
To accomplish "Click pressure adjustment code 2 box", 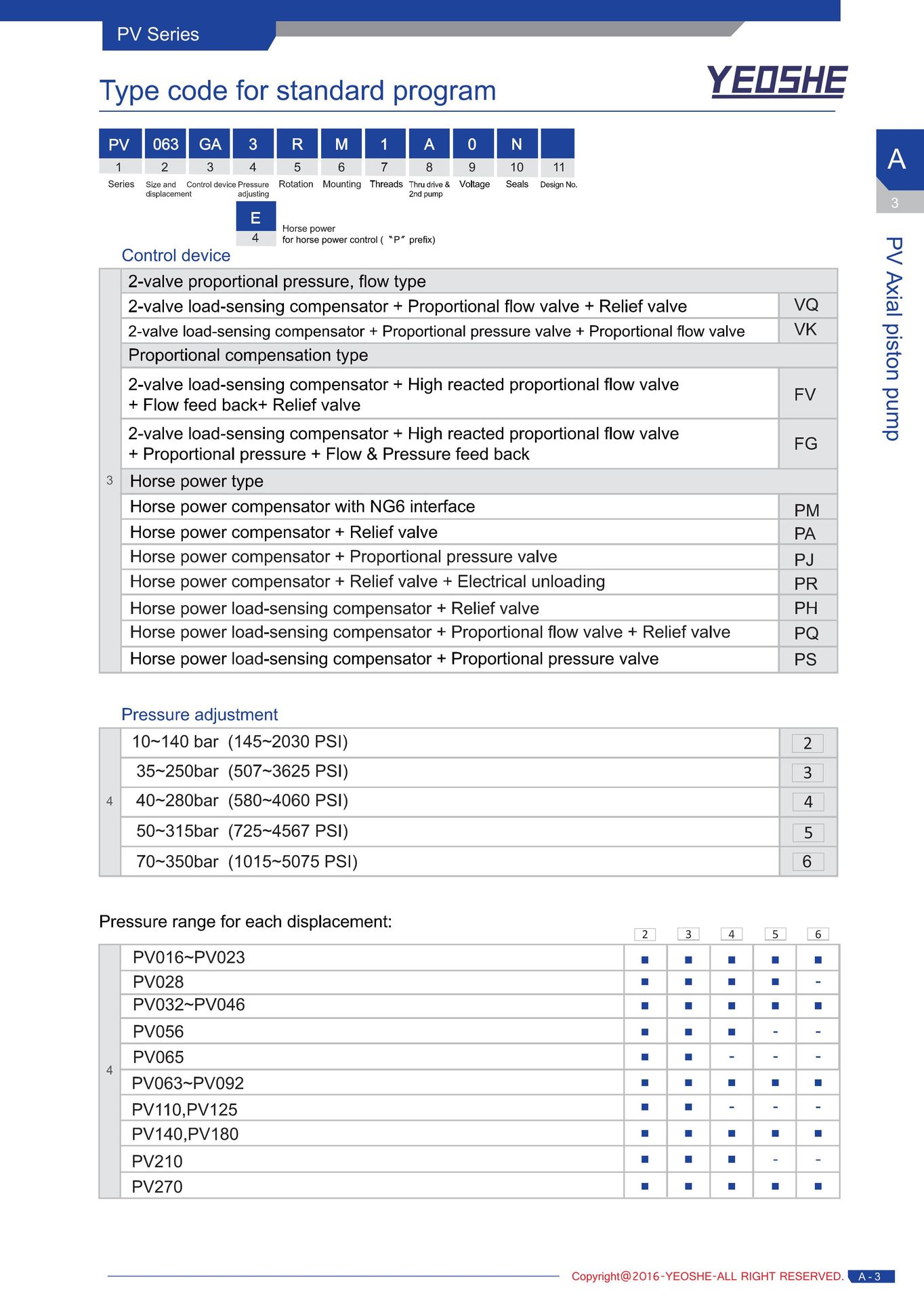I will tap(807, 743).
